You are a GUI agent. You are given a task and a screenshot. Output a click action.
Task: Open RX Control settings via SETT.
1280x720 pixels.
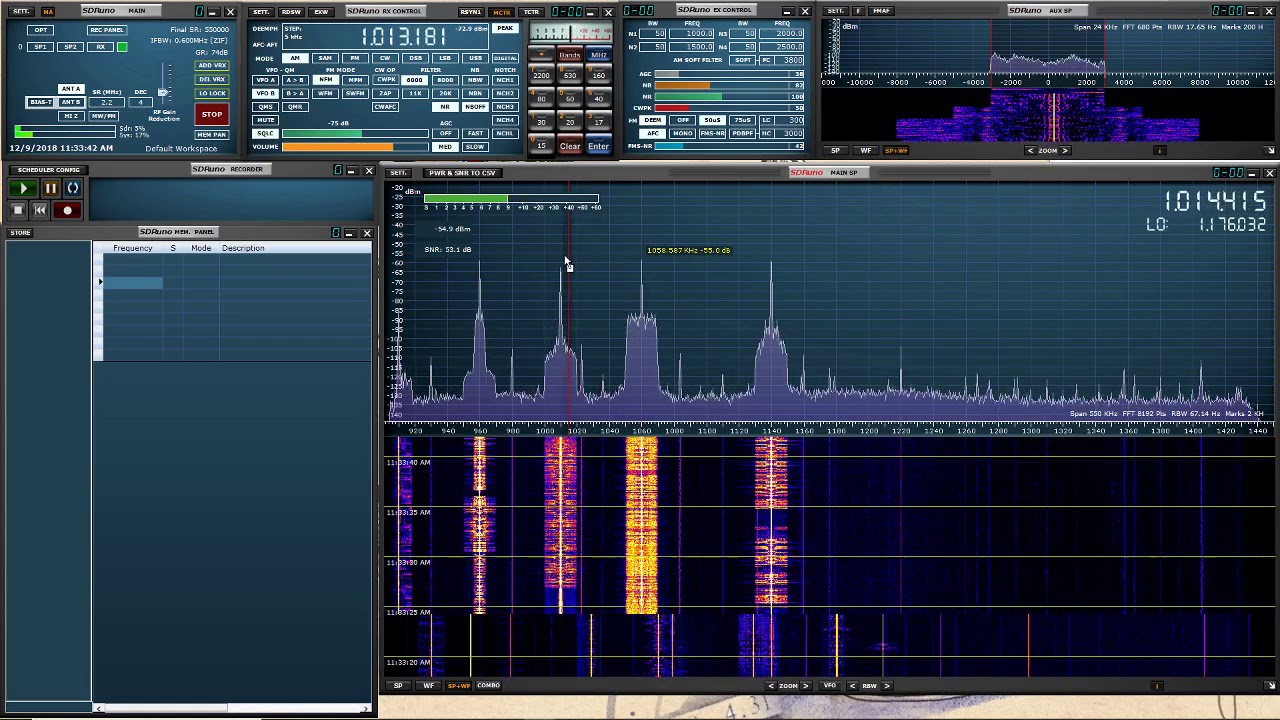coord(261,11)
